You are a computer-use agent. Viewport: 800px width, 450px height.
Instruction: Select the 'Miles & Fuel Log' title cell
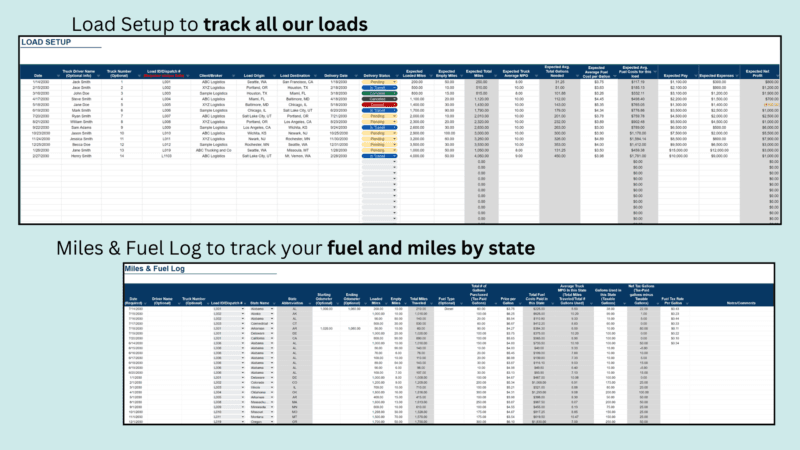point(155,269)
